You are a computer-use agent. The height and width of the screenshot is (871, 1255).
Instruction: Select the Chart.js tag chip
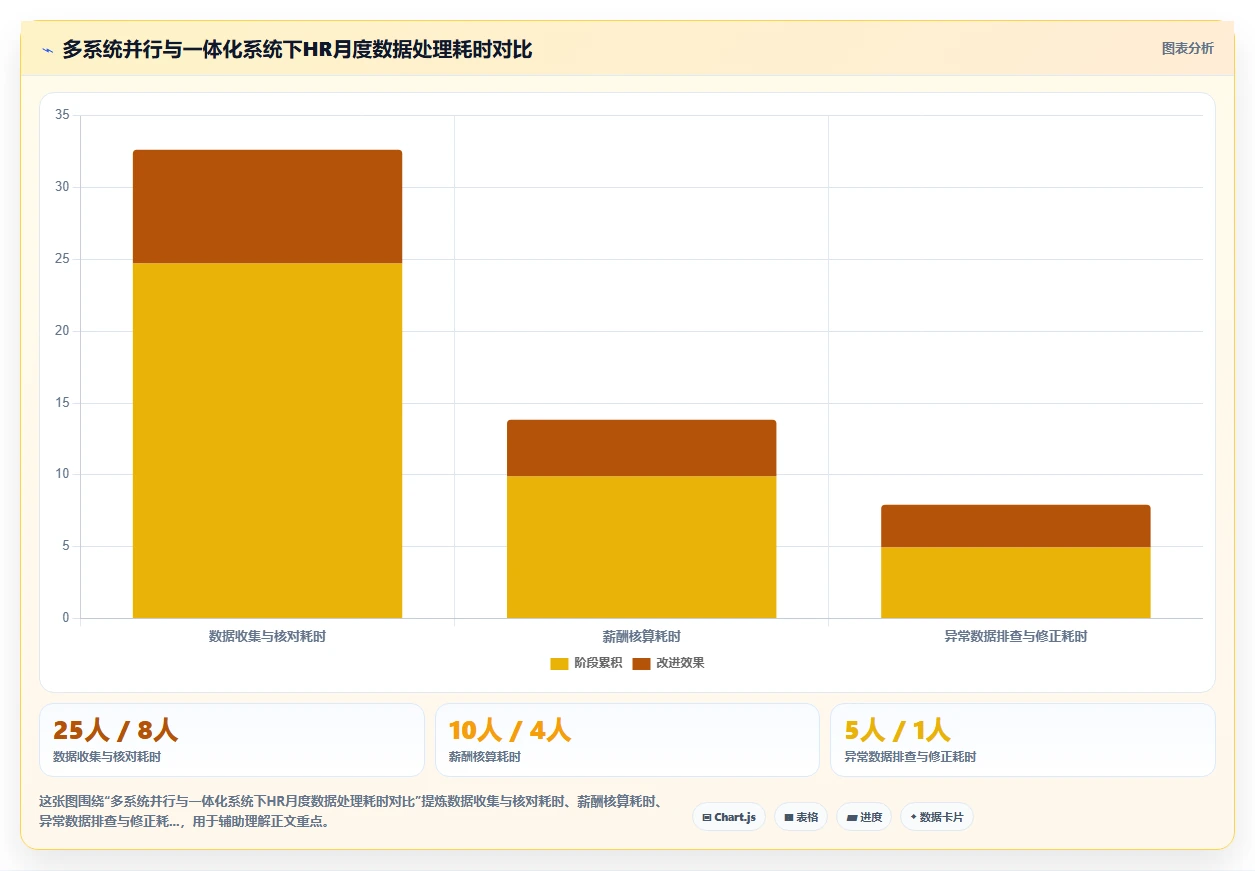pos(729,817)
